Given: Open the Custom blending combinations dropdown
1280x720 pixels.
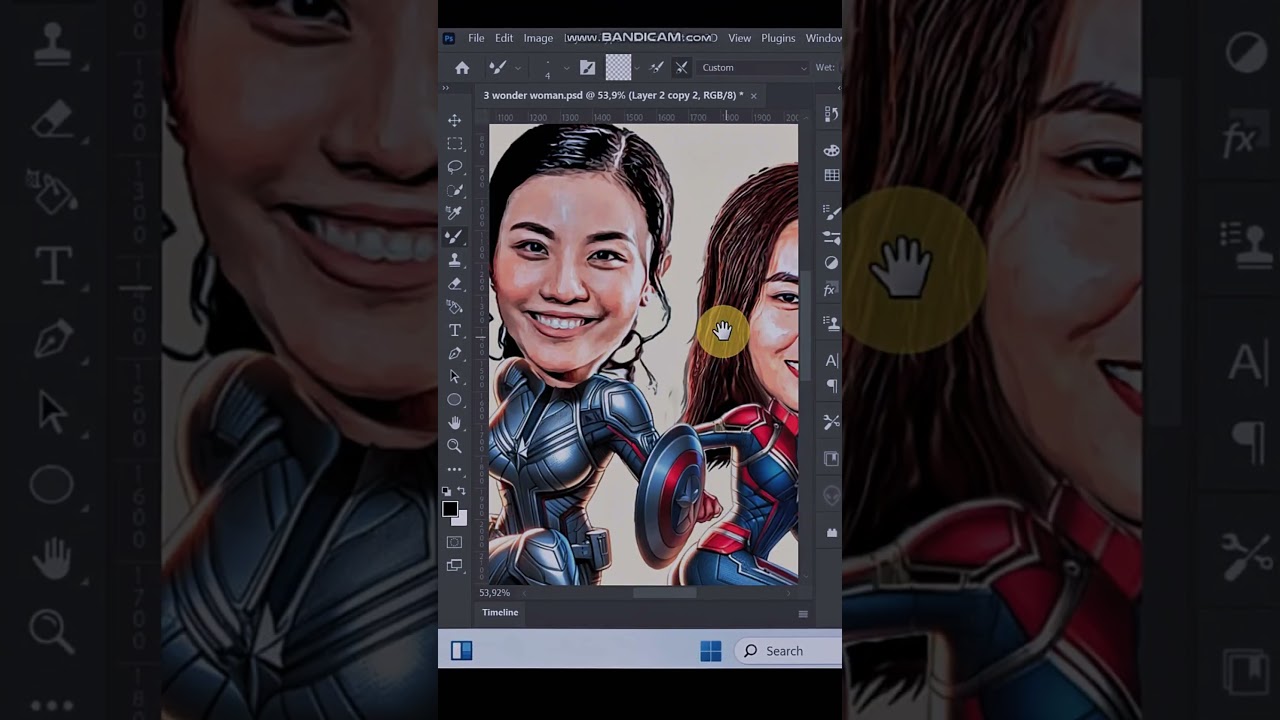Looking at the screenshot, I should point(754,68).
